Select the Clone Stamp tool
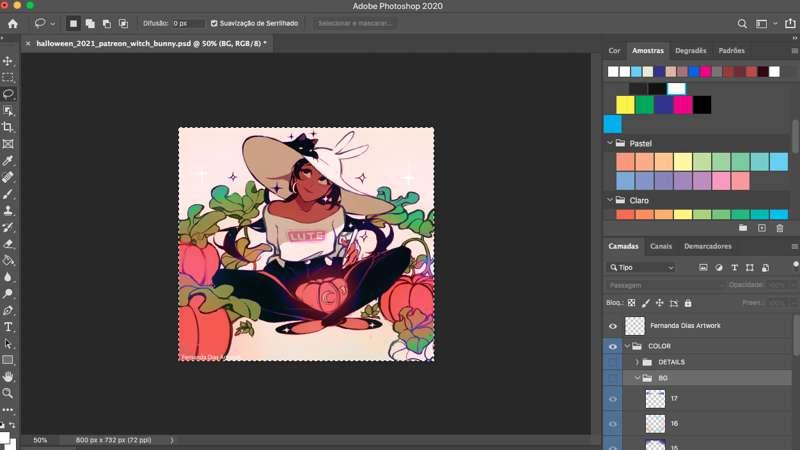Image resolution: width=800 pixels, height=450 pixels. tap(8, 210)
